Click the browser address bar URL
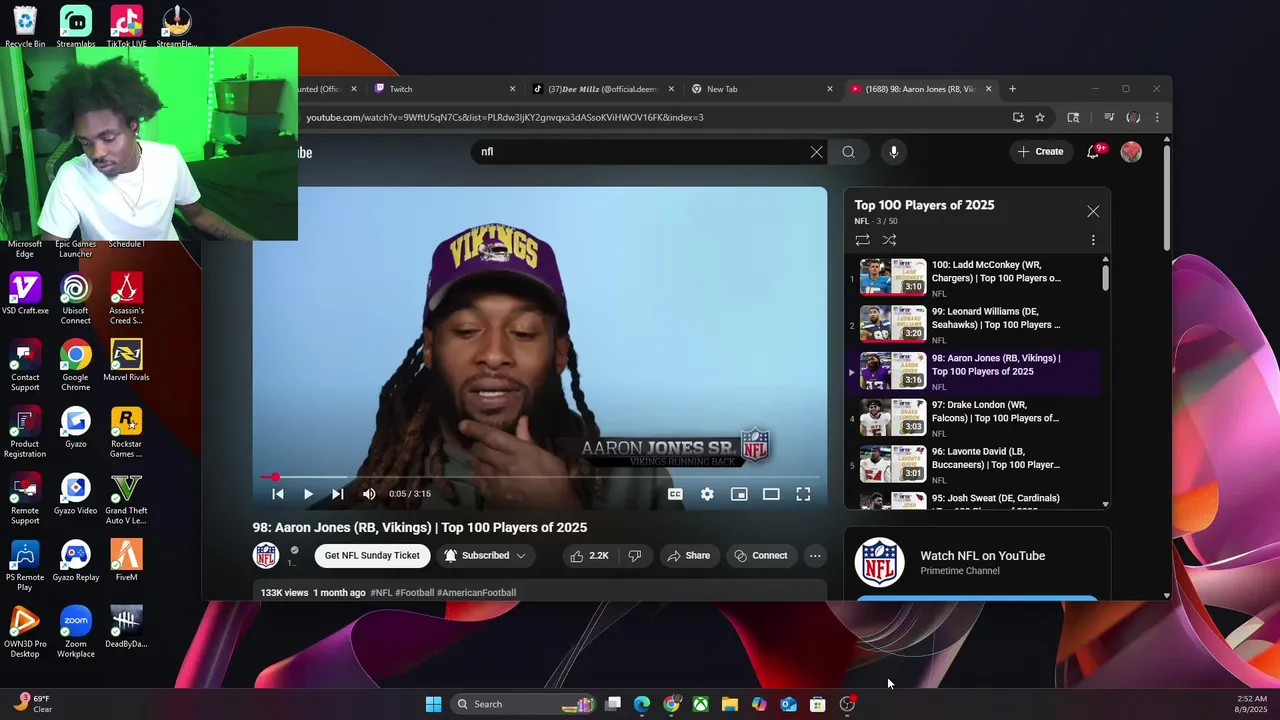This screenshot has width=1280, height=720. click(505, 118)
